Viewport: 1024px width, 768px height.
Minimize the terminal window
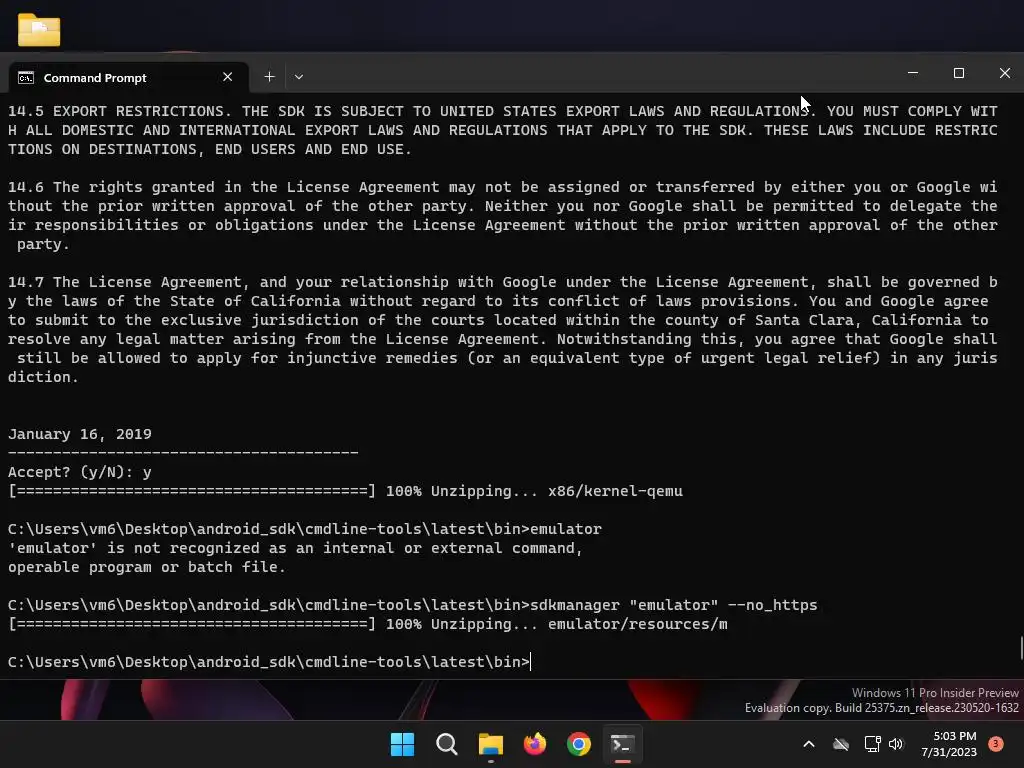click(x=913, y=73)
